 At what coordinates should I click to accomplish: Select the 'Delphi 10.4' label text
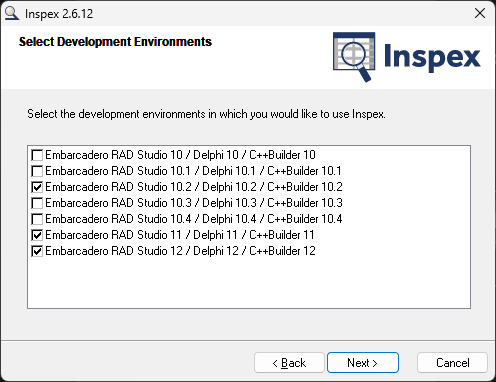point(229,219)
